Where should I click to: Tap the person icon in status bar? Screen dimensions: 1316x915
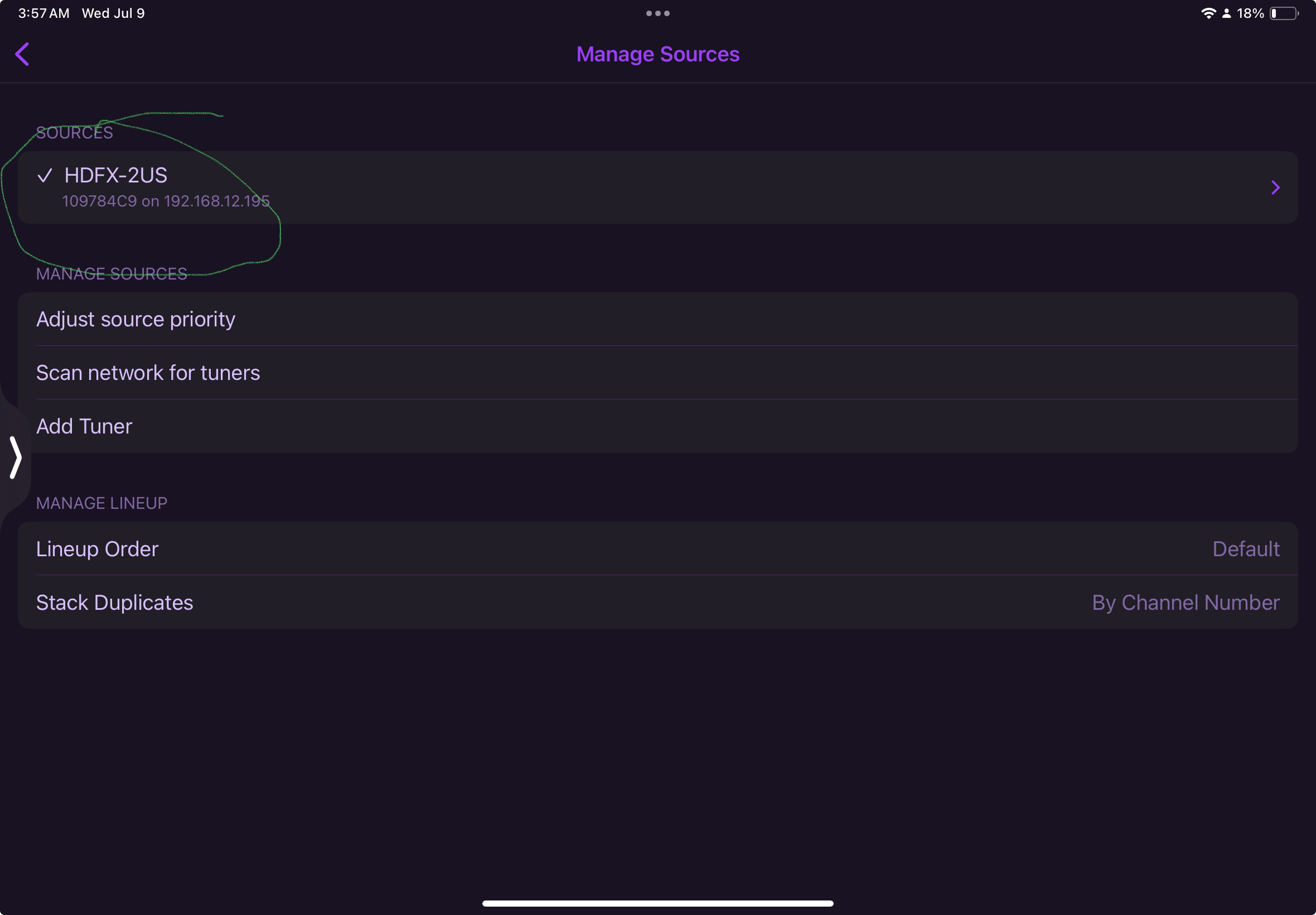click(1227, 13)
